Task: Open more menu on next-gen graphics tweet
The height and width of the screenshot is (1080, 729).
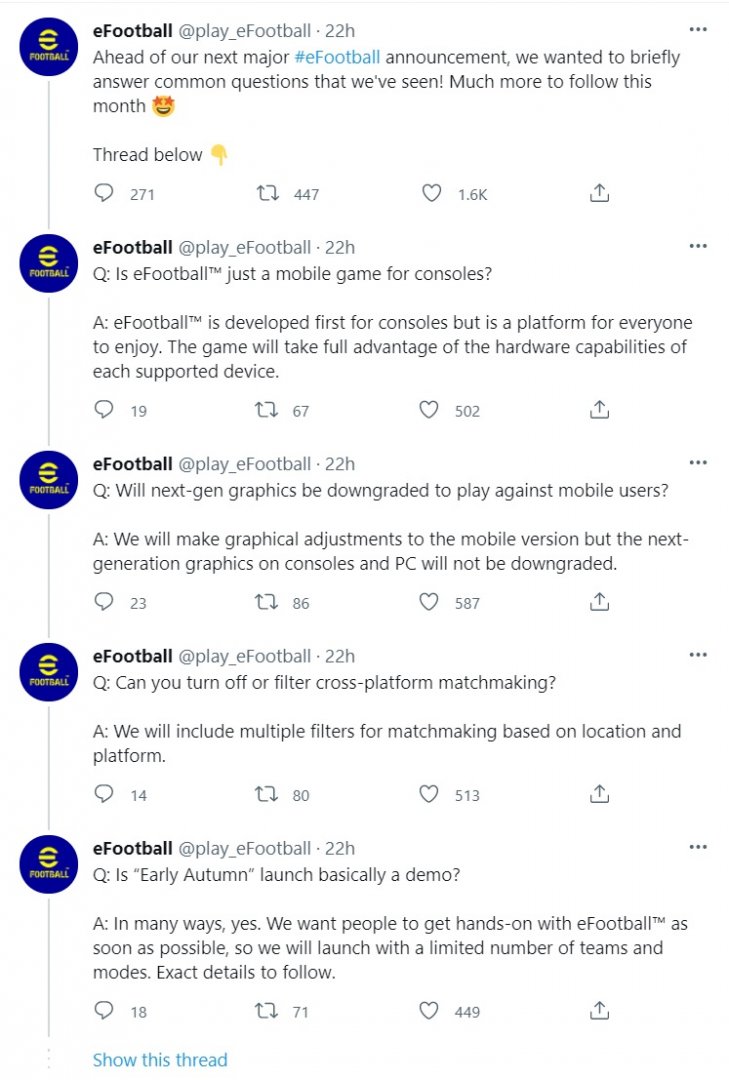Action: point(698,463)
